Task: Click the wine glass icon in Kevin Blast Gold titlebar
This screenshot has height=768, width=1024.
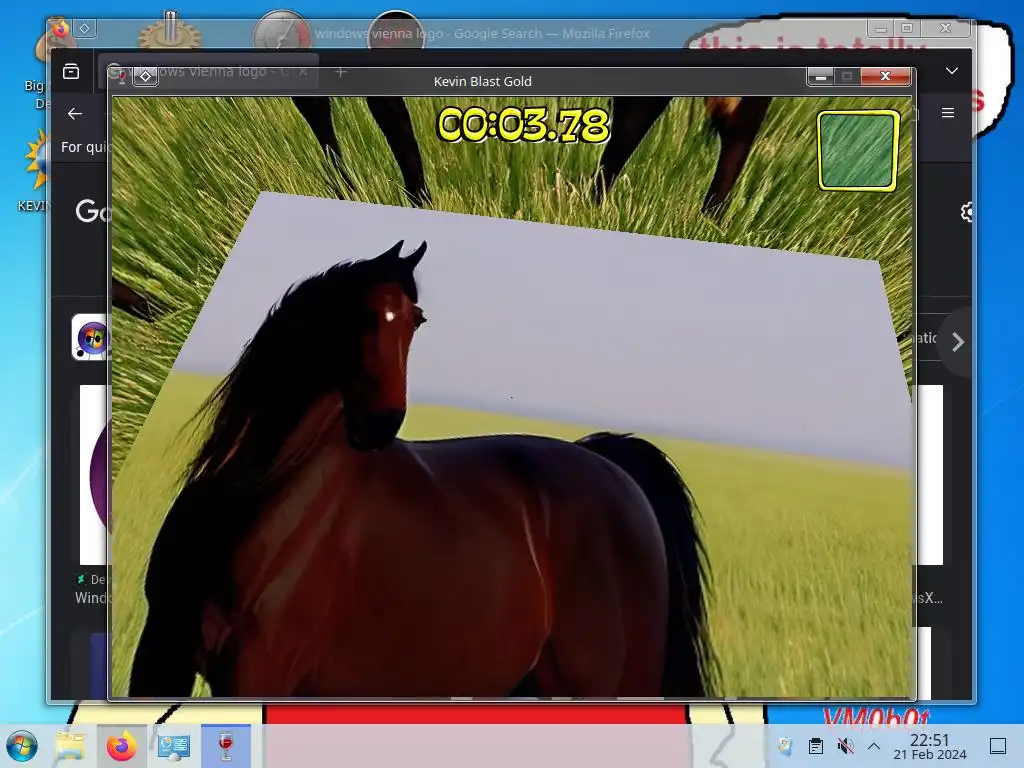Action: tap(121, 76)
